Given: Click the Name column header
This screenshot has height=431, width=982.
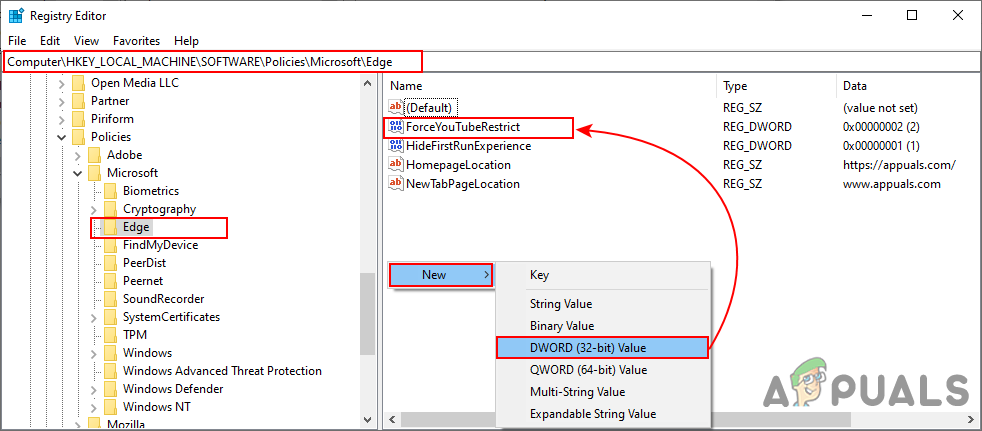Looking at the screenshot, I should (x=550, y=86).
